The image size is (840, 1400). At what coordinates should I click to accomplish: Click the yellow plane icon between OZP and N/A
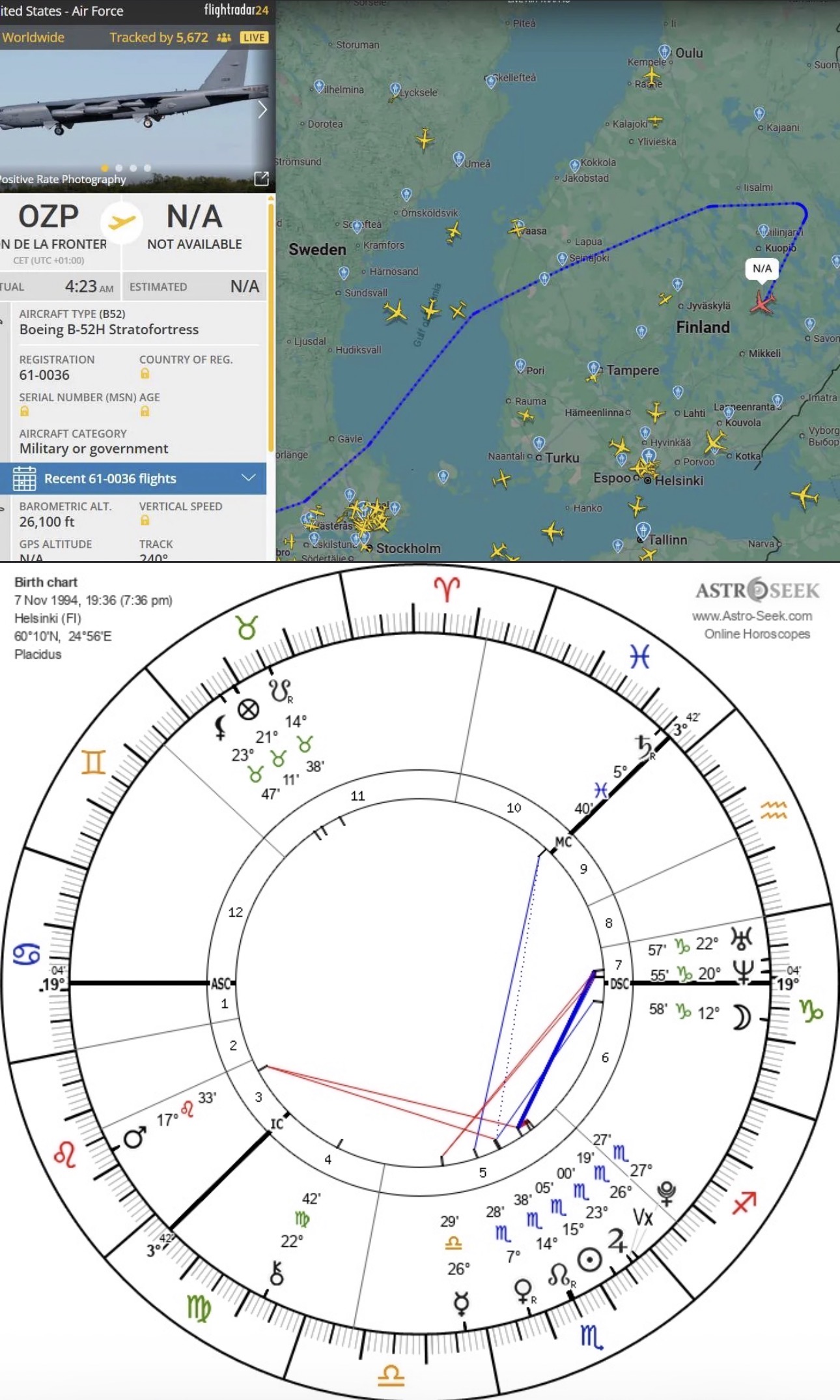click(x=122, y=222)
